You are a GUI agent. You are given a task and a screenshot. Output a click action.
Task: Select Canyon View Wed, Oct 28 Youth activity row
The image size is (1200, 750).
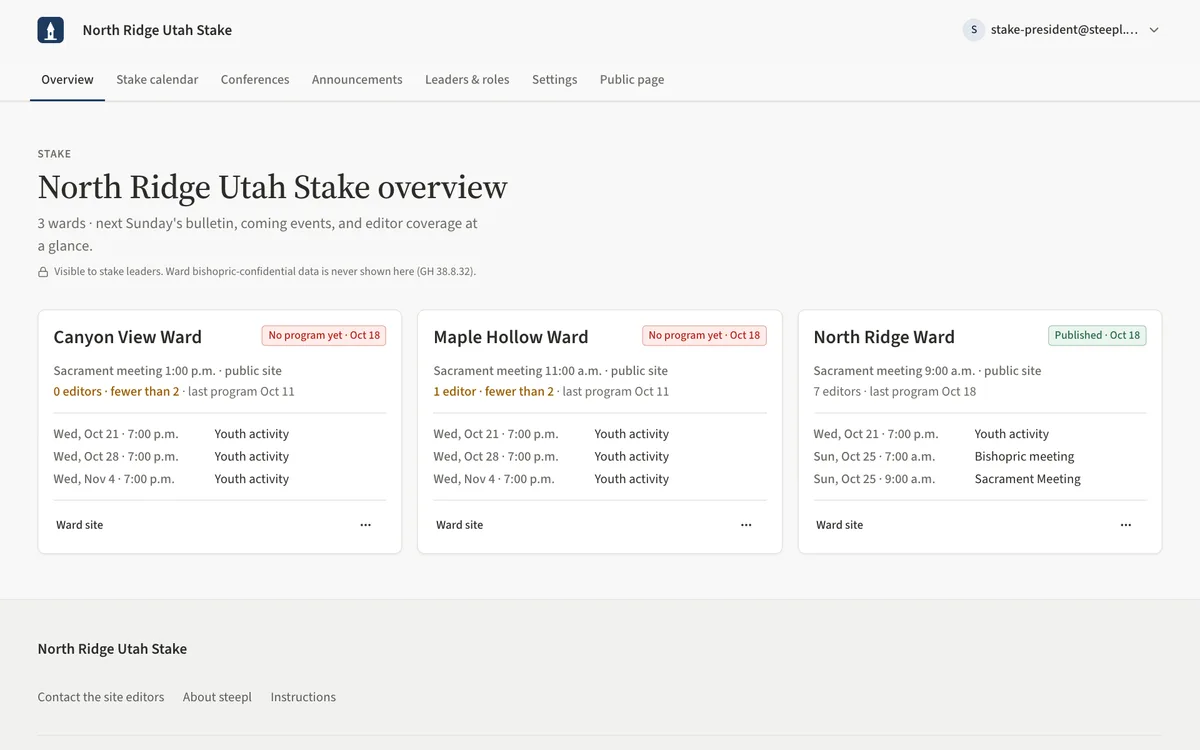pyautogui.click(x=220, y=456)
